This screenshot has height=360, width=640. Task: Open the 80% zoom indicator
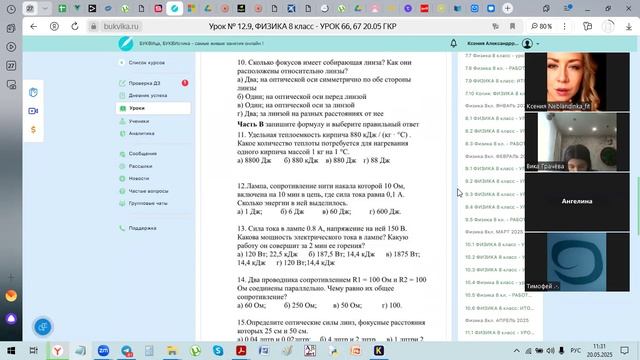tap(542, 27)
